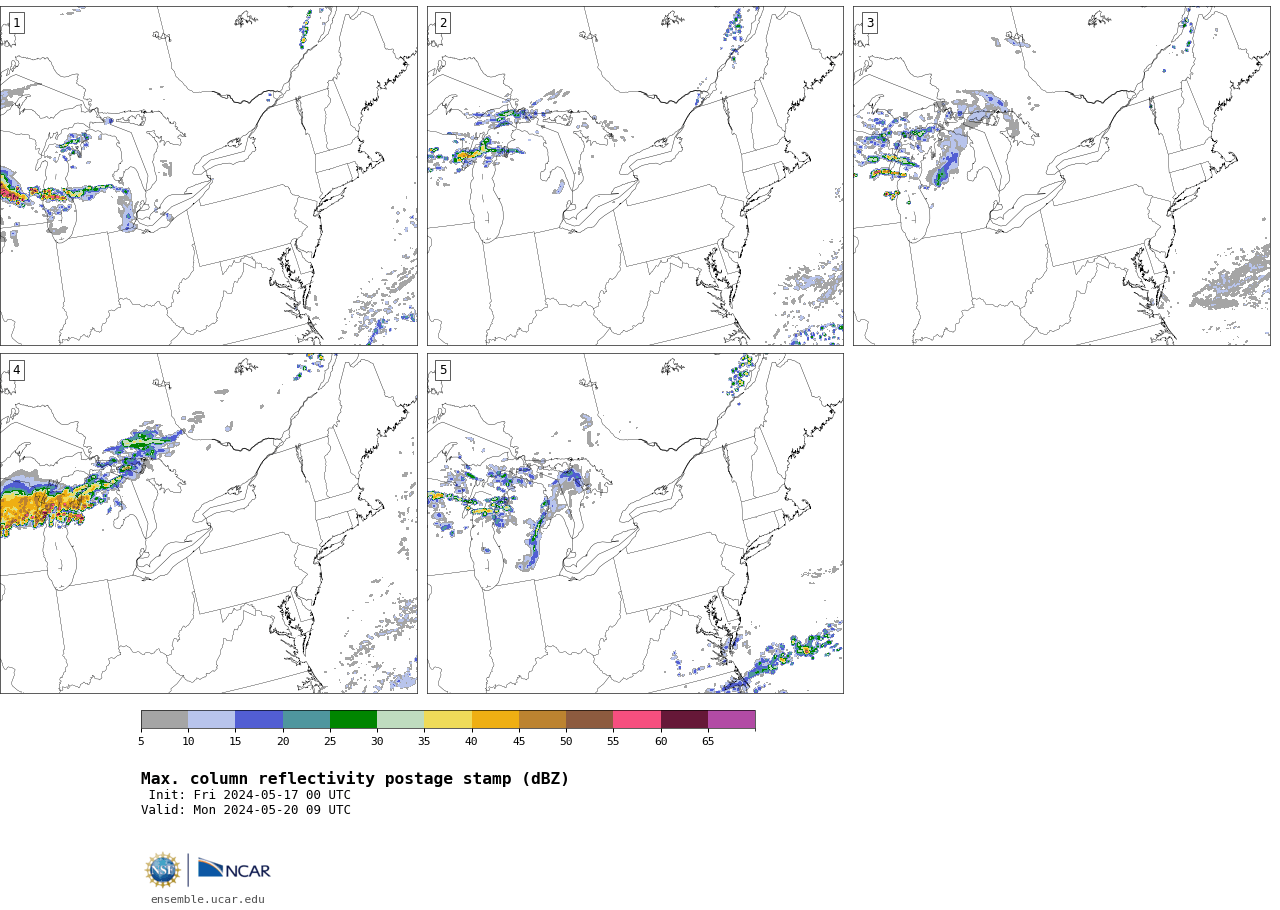Click the NCAR logo
1280x910 pixels.
(234, 870)
